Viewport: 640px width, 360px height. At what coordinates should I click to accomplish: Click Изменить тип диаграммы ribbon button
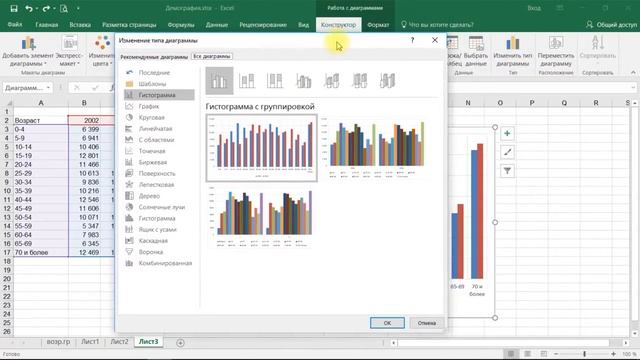pos(513,51)
